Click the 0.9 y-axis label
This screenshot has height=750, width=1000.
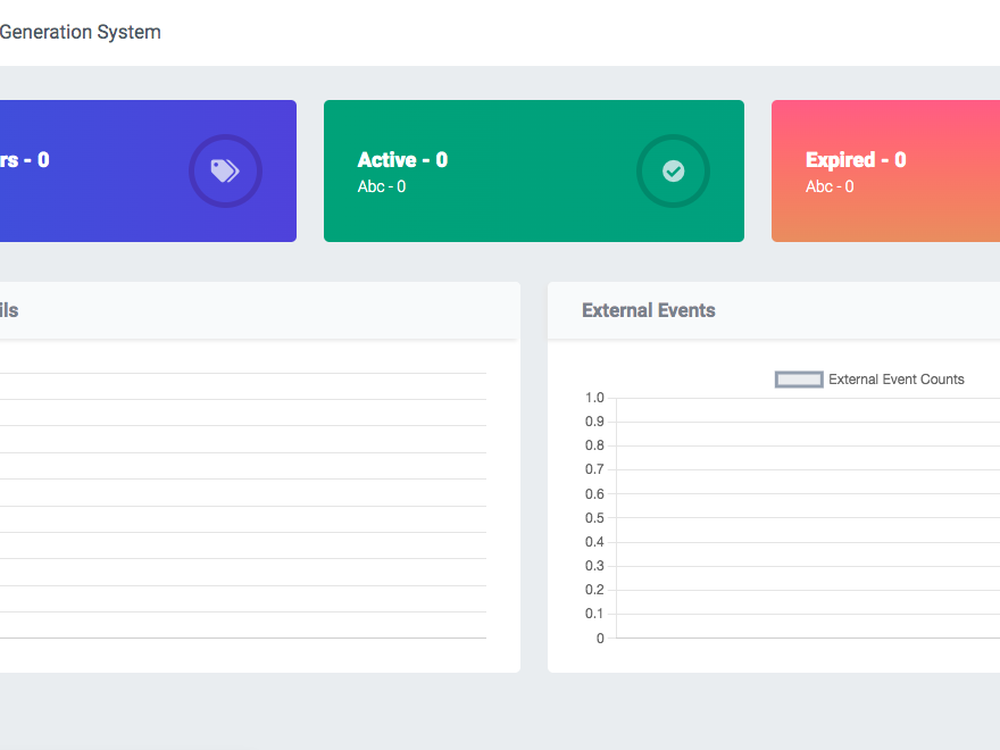click(x=594, y=422)
